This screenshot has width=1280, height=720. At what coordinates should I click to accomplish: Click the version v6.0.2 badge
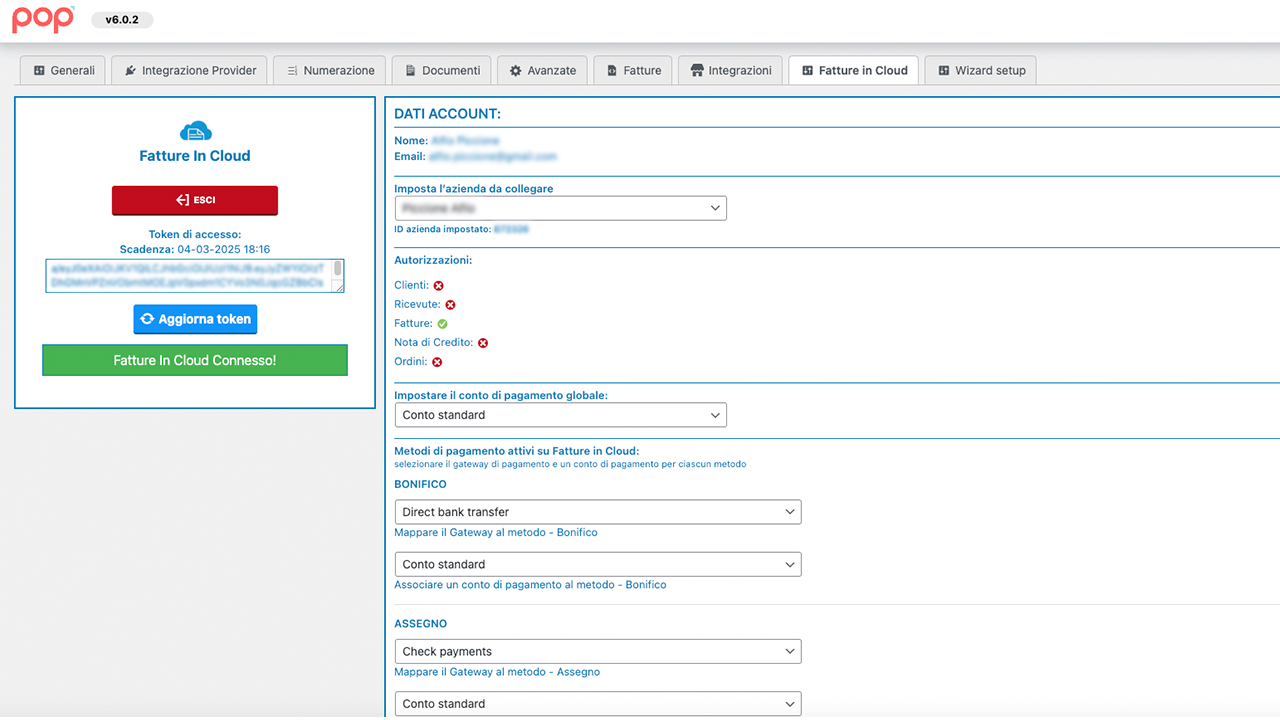[121, 19]
